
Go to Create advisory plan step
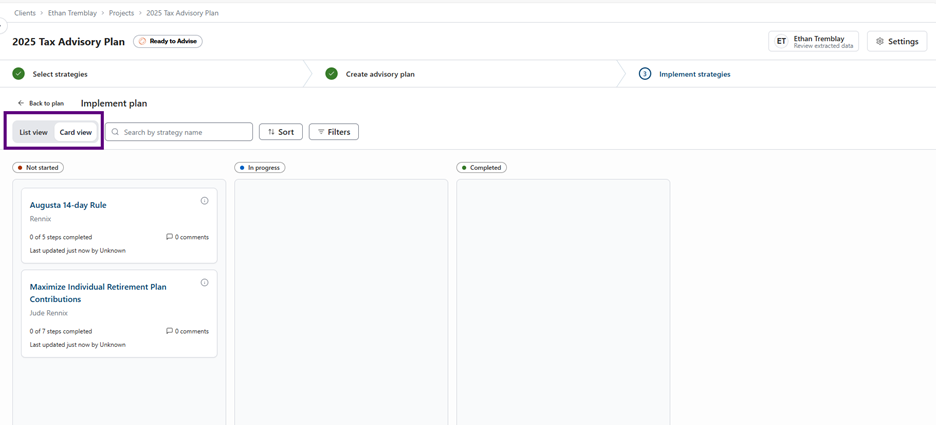tap(380, 74)
